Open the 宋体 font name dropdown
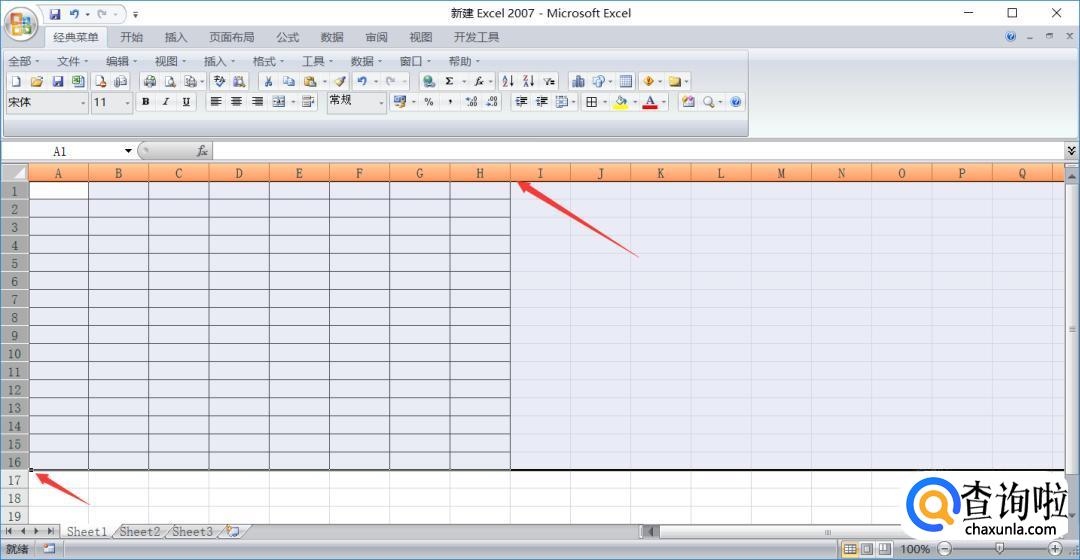This screenshot has width=1080, height=560. tap(83, 103)
